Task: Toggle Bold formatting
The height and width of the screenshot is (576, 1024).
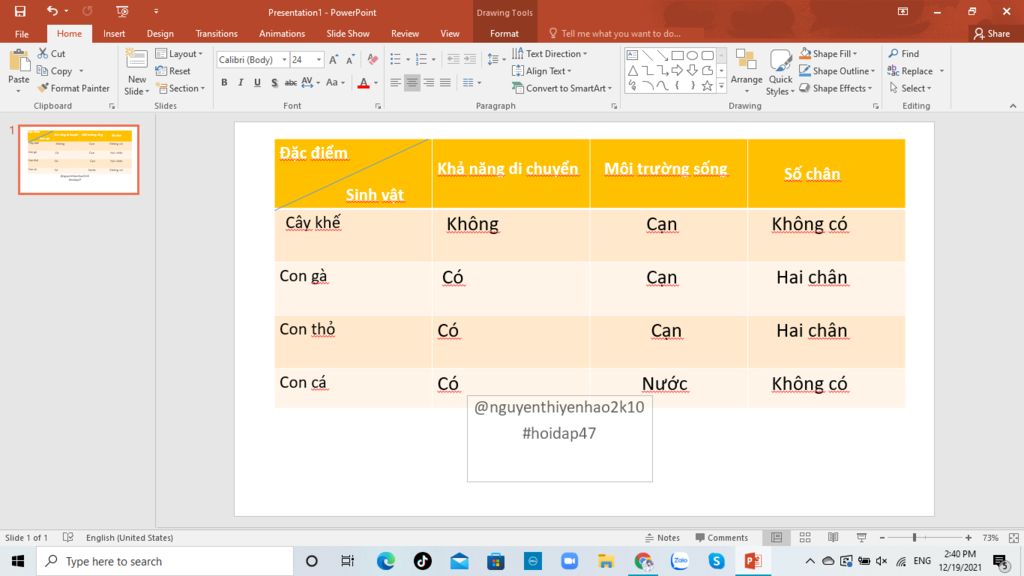Action: [x=224, y=83]
